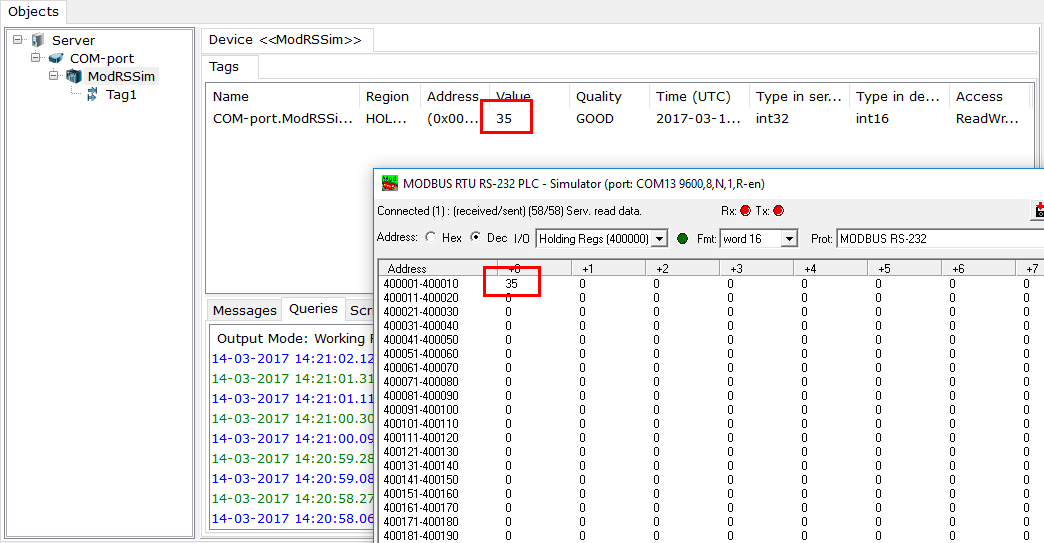Collapse the COM-port tree node
The width and height of the screenshot is (1044, 543).
pyautogui.click(x=36, y=58)
